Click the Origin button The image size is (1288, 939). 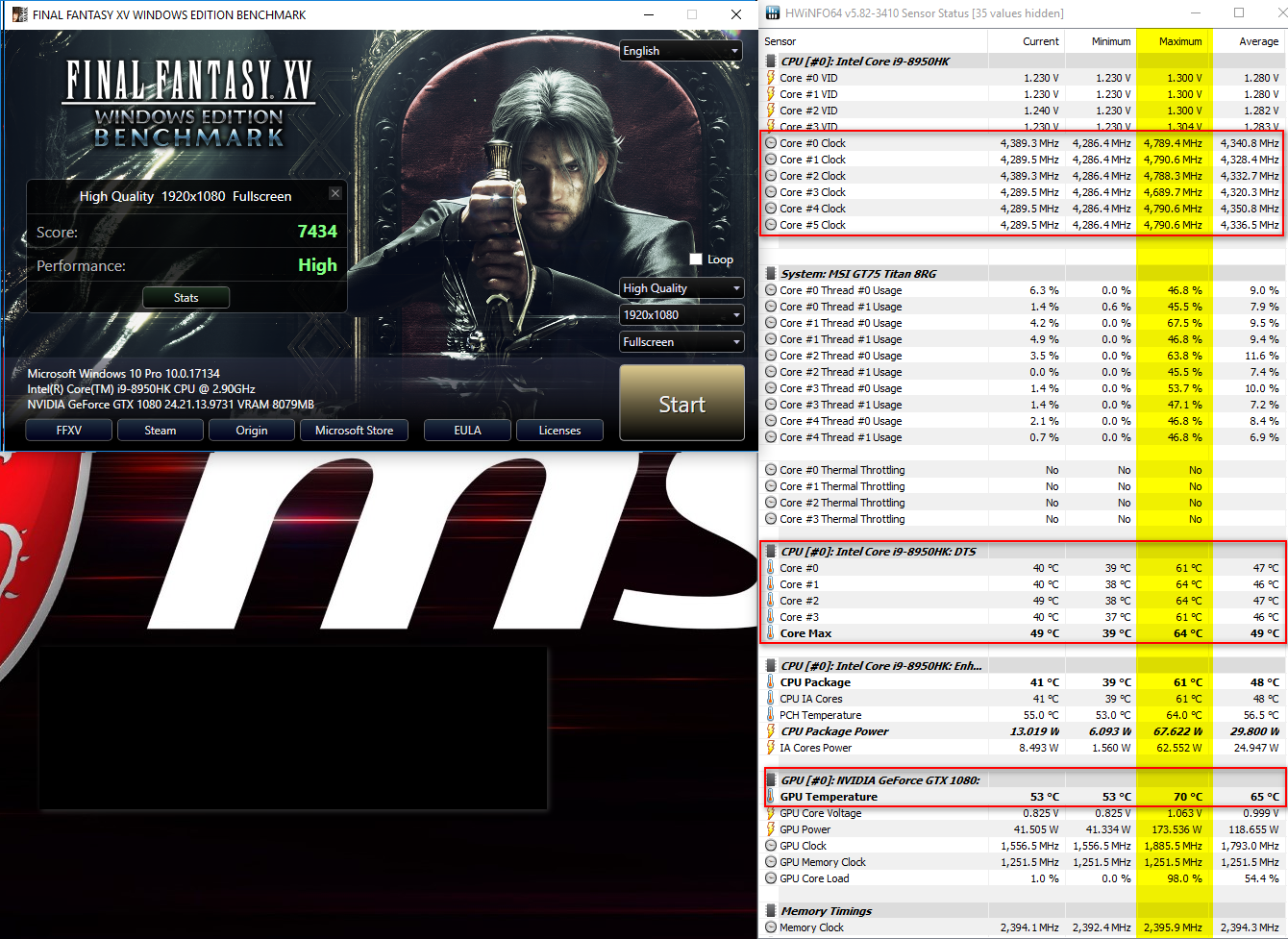[x=252, y=431]
